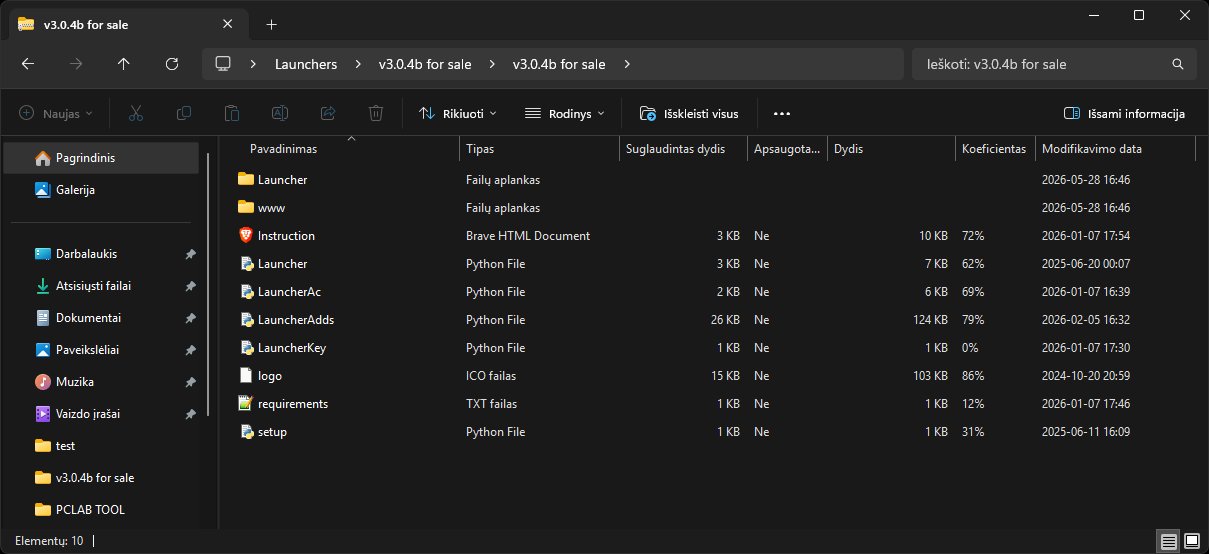
Task: Click the sidebar vertical scrollbar
Action: (x=208, y=285)
